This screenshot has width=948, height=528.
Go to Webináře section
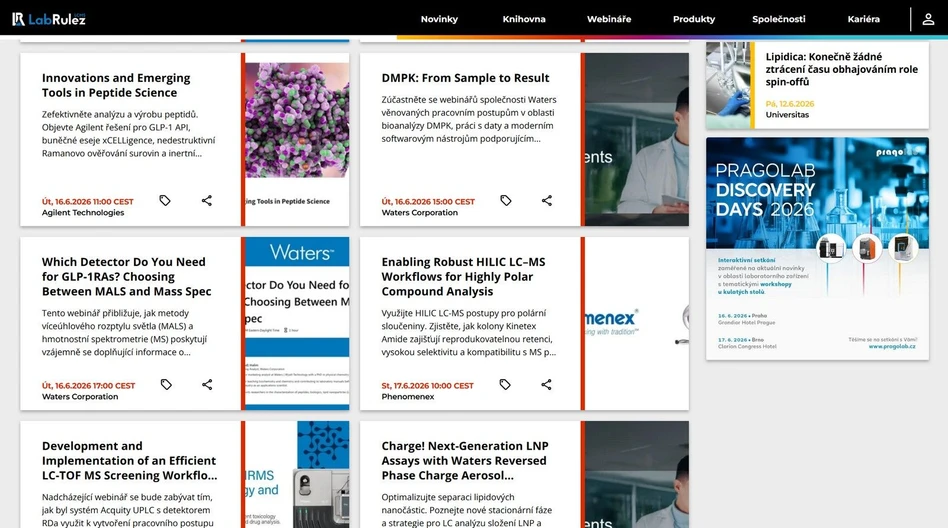point(609,19)
